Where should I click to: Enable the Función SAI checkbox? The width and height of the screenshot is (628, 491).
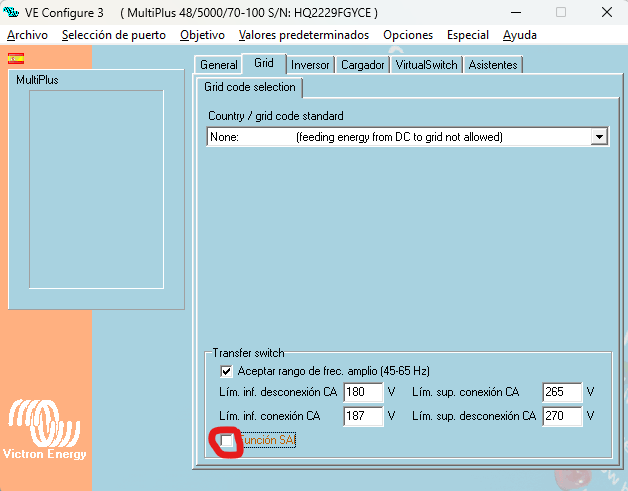(227, 441)
